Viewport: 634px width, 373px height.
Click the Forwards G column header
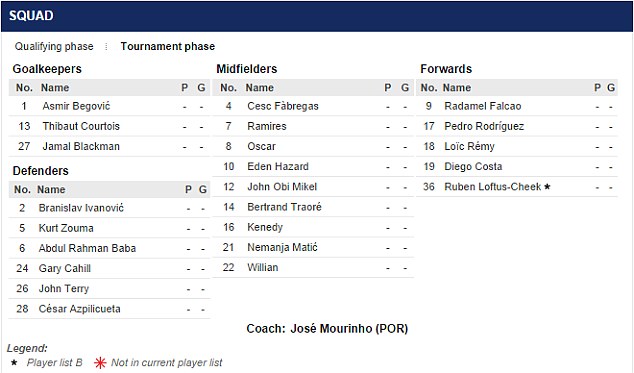(611, 87)
